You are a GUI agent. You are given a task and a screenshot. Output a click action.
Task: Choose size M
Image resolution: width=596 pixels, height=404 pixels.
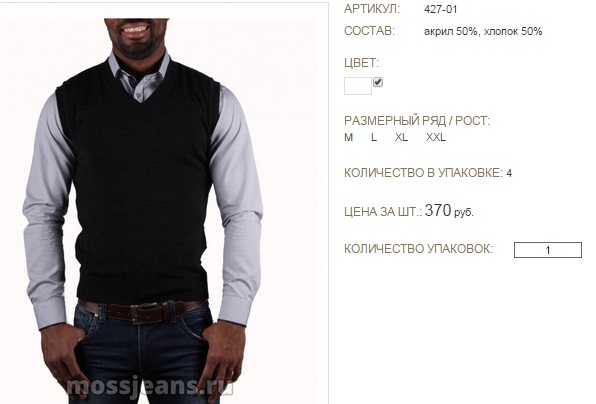(349, 137)
